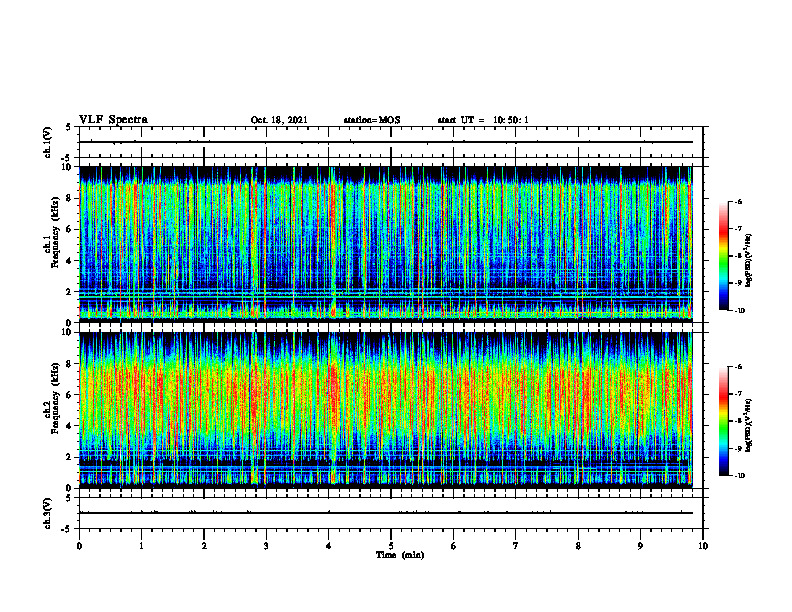Click the "ch.1(V)" axis label of top waveform
This screenshot has height=612, width=792.
point(47,142)
